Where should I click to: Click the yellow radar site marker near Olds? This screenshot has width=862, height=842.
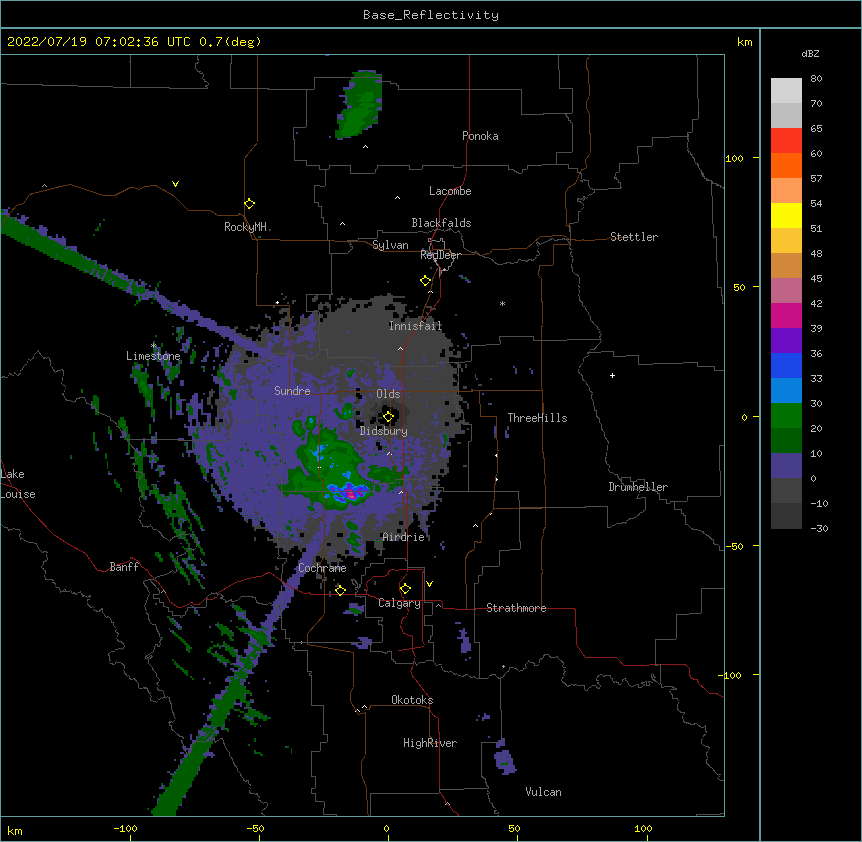pos(388,417)
